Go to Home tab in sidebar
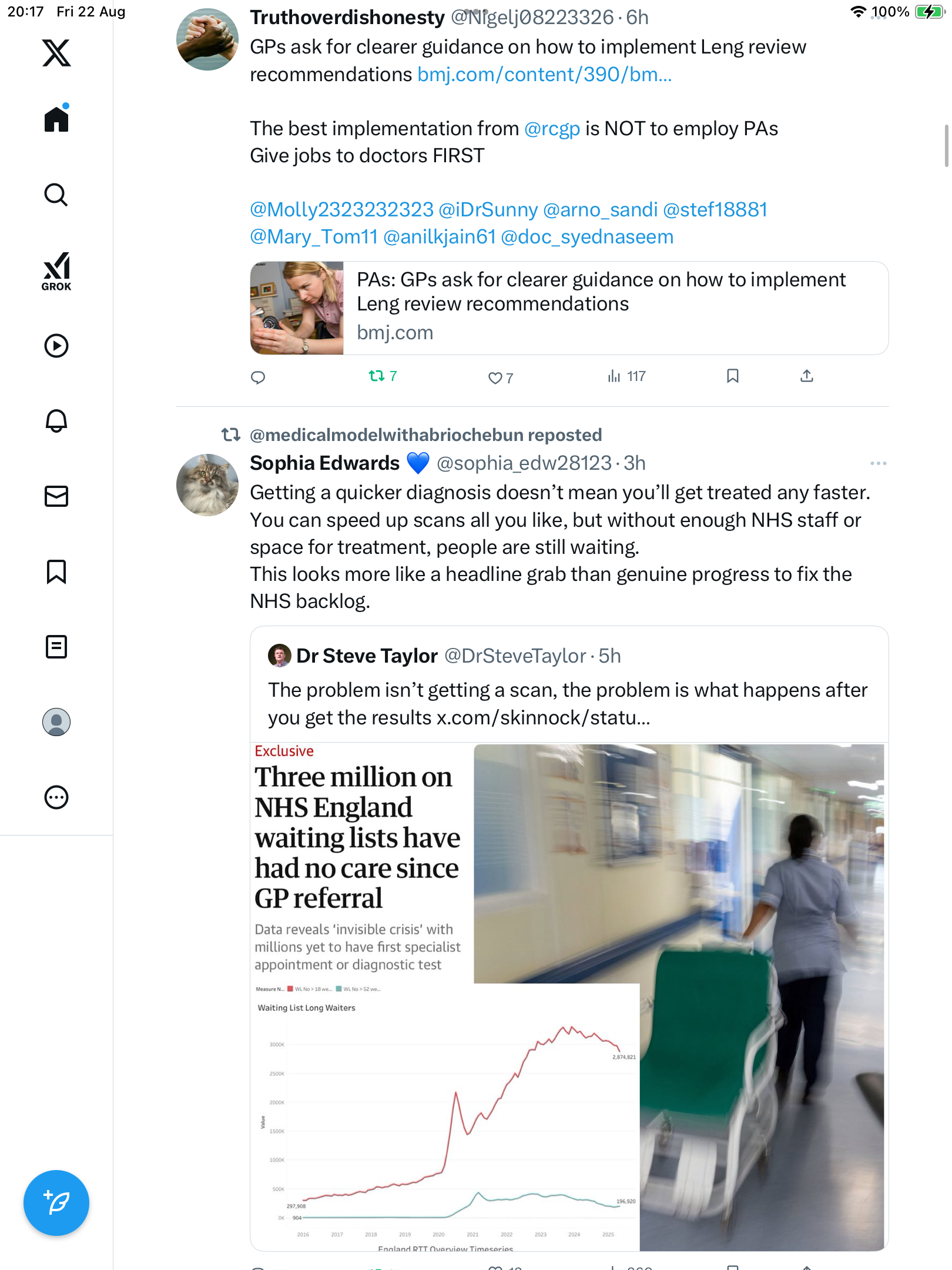Screen dimensions: 952x1270 click(56, 119)
